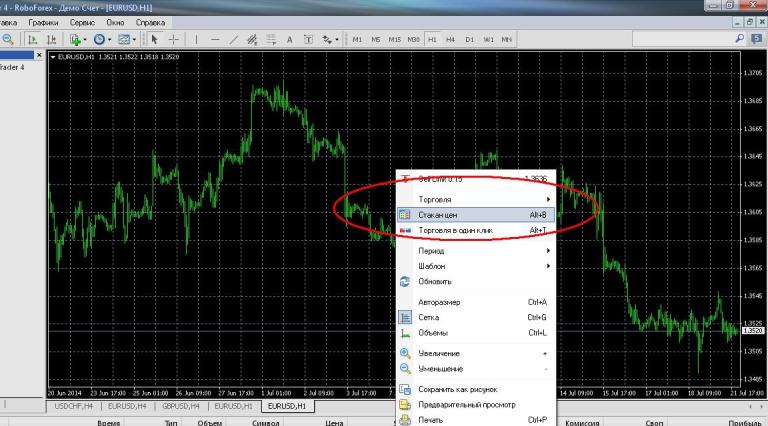Click the chart templates icon
The image size is (768, 426).
click(x=124, y=39)
